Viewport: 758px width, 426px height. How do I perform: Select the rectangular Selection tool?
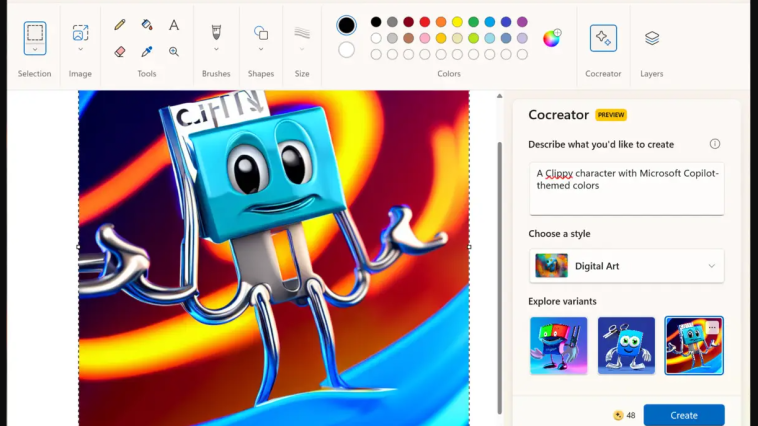tap(35, 32)
